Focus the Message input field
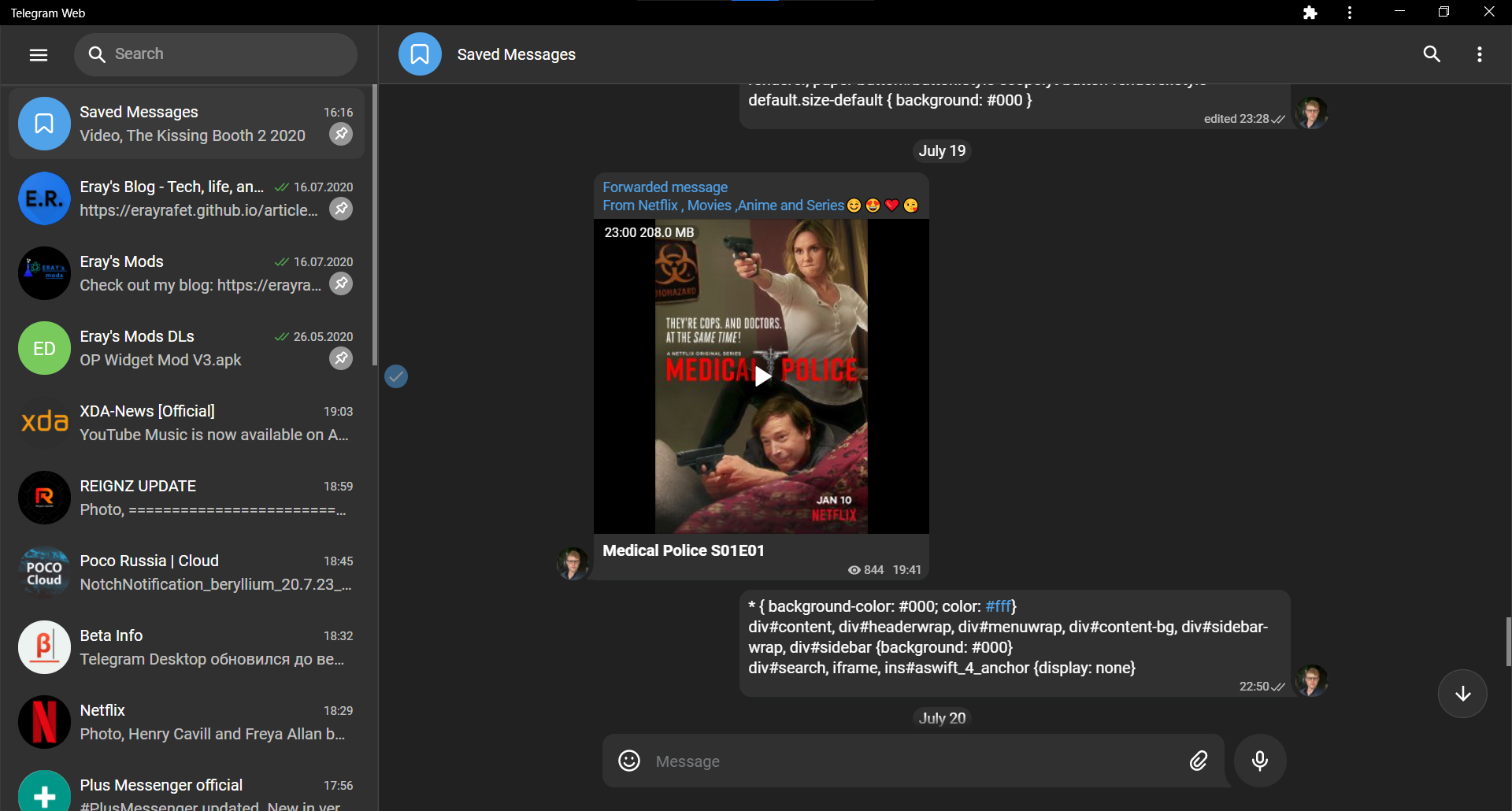The height and width of the screenshot is (811, 1512). 866,761
